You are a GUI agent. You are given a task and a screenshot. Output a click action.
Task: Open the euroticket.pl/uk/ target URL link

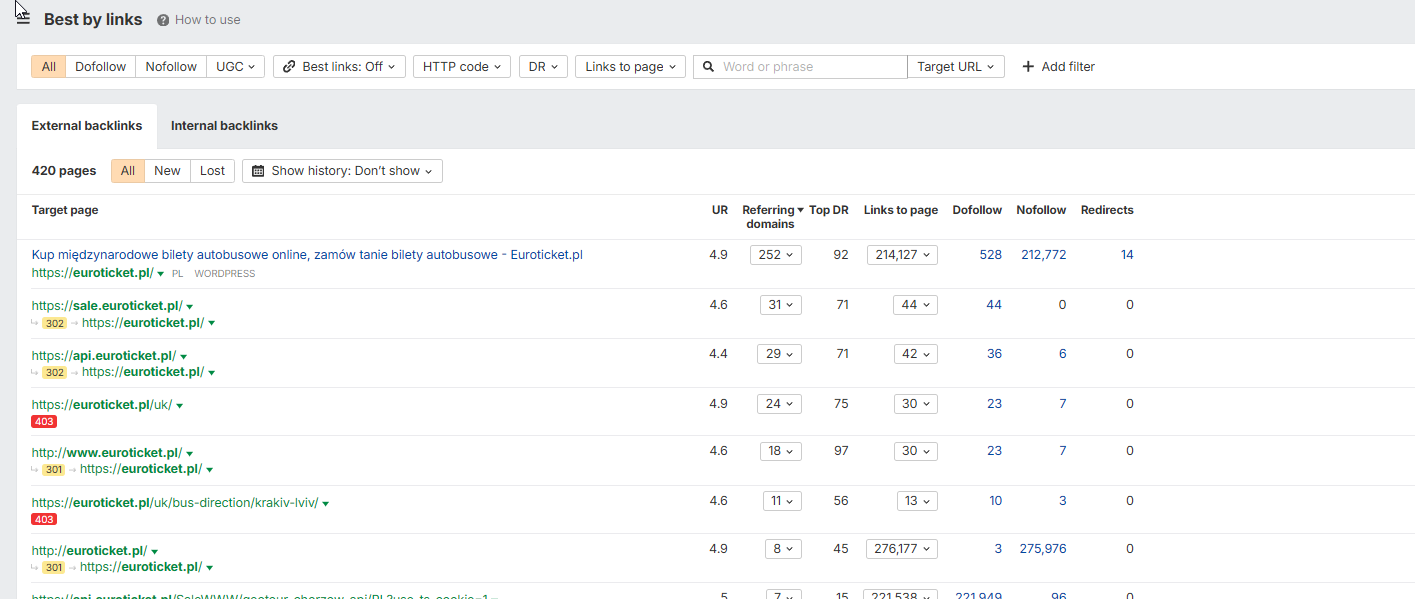tap(102, 404)
